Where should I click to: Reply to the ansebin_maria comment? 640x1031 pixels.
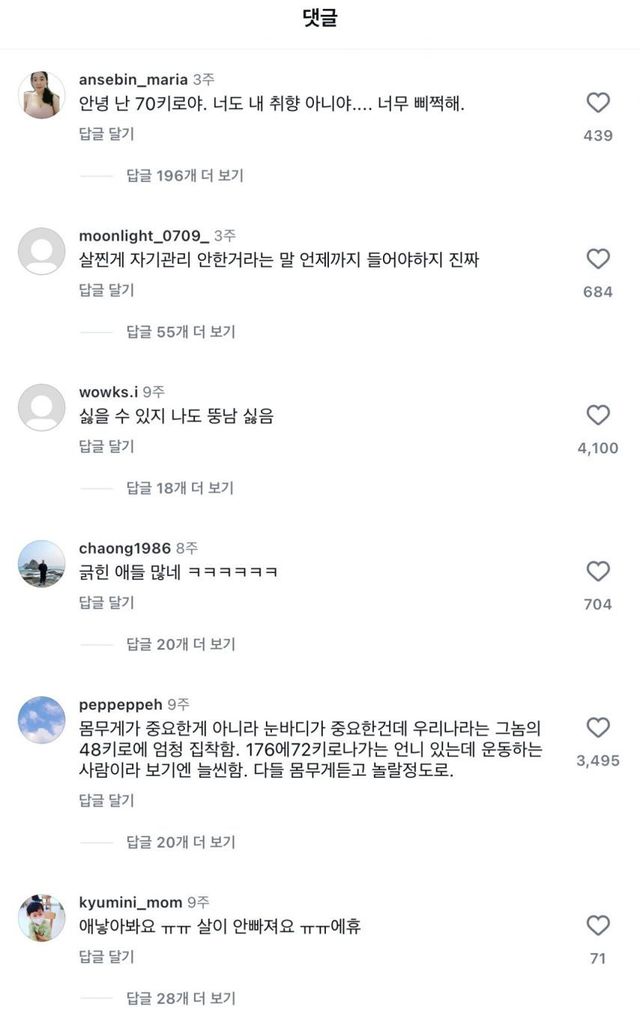coord(106,134)
